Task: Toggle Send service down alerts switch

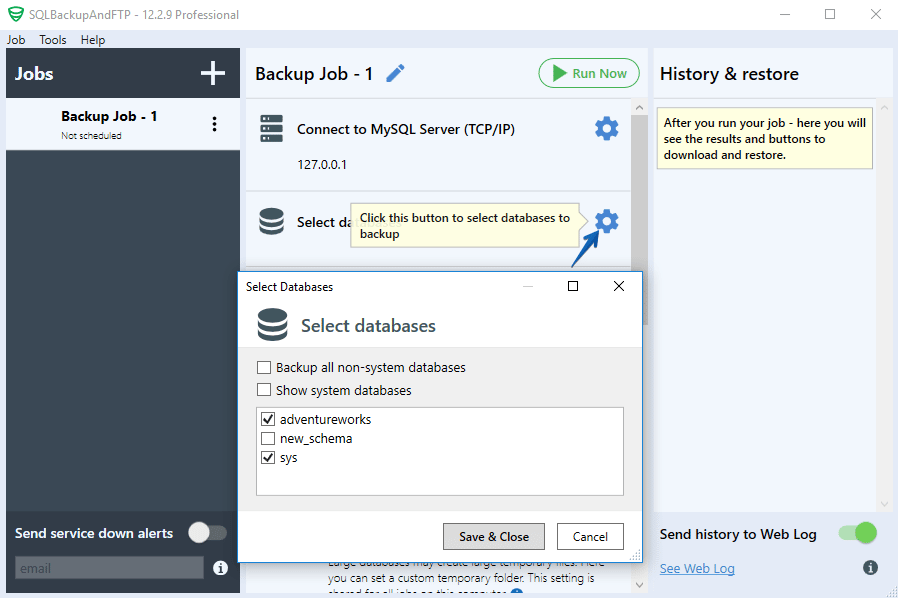Action: coord(208,533)
